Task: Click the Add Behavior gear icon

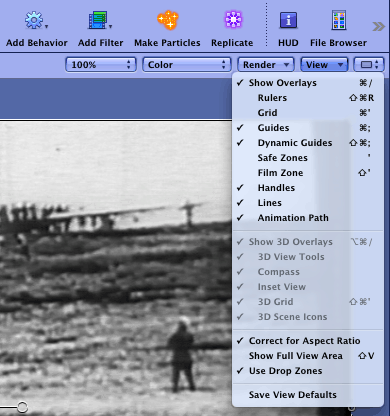Action: pos(34,20)
